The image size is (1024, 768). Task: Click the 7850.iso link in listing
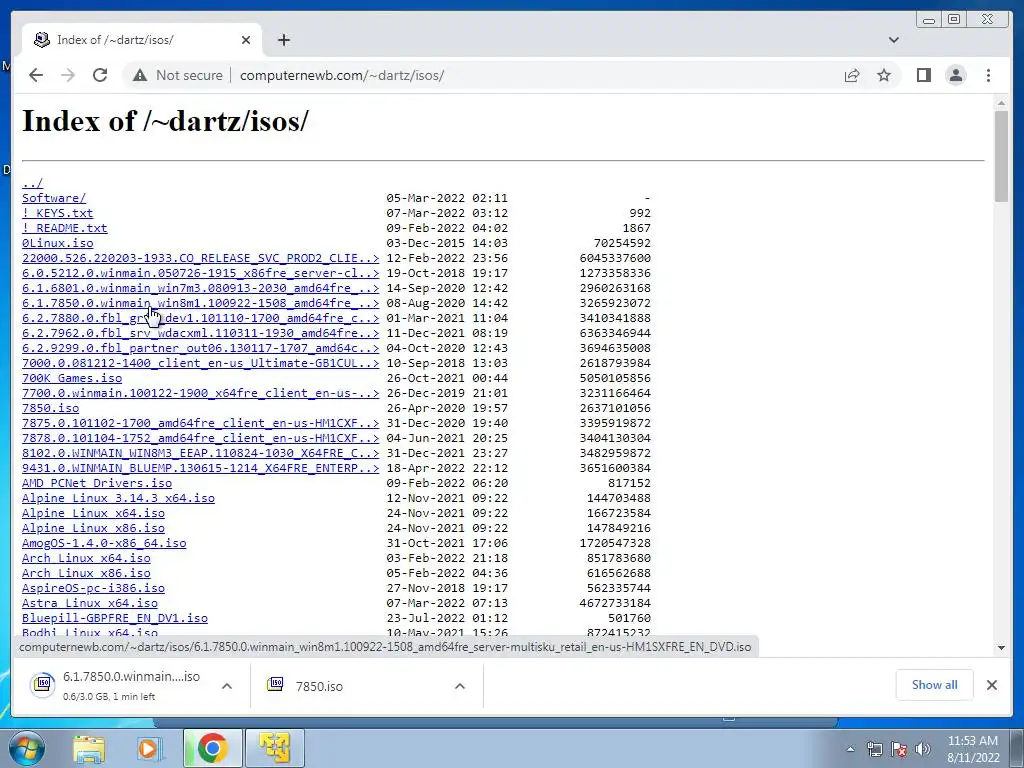(50, 408)
